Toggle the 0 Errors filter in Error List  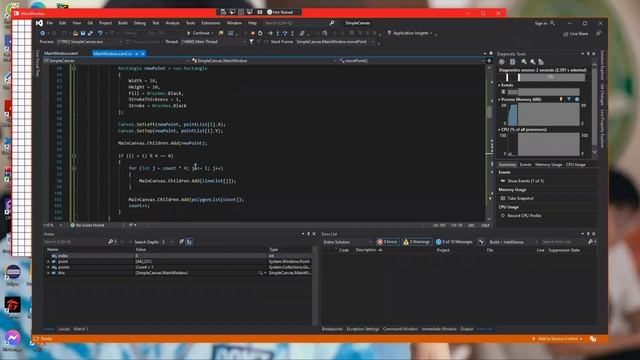(x=387, y=242)
